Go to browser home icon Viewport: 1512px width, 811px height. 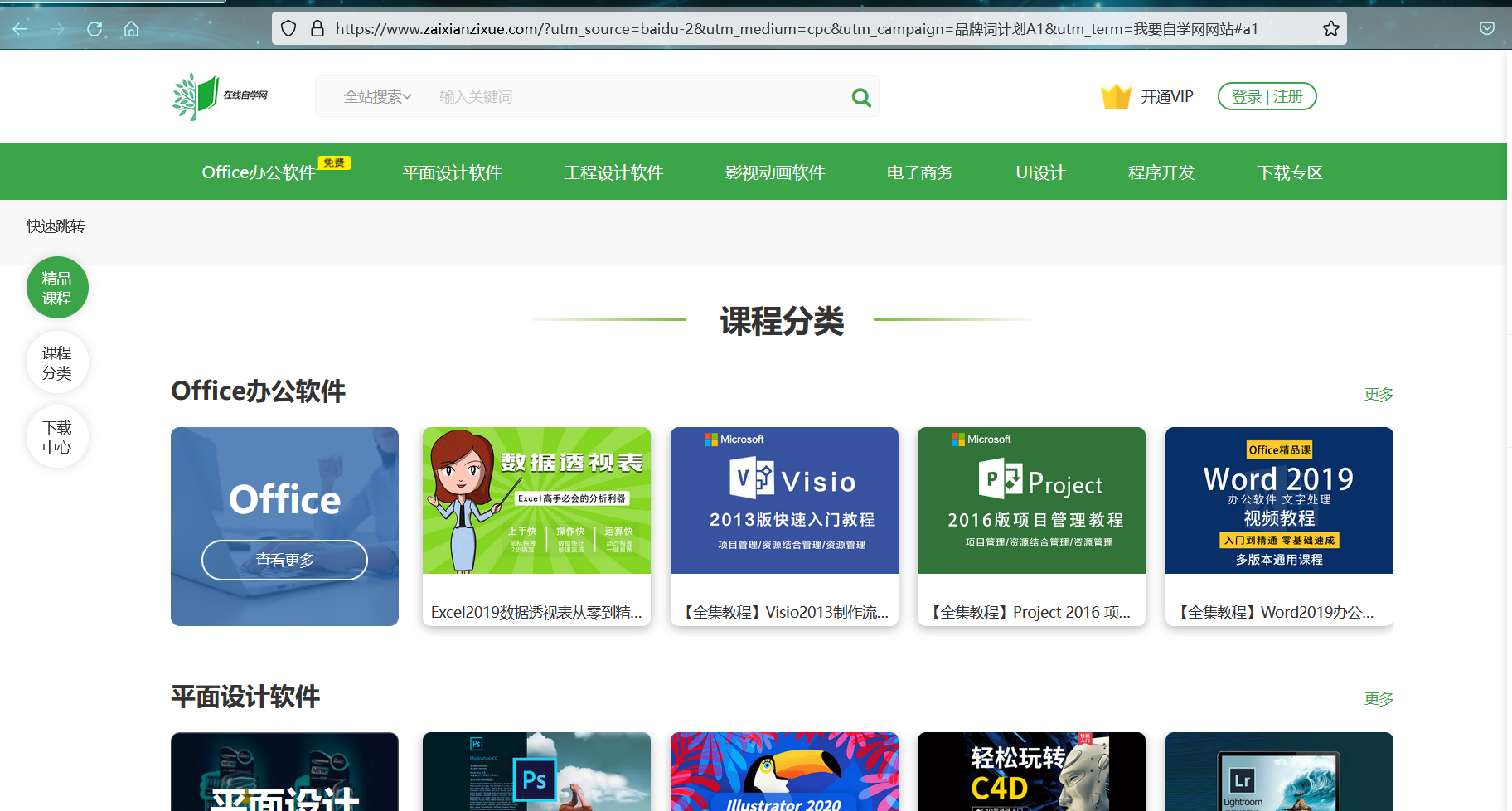point(131,29)
